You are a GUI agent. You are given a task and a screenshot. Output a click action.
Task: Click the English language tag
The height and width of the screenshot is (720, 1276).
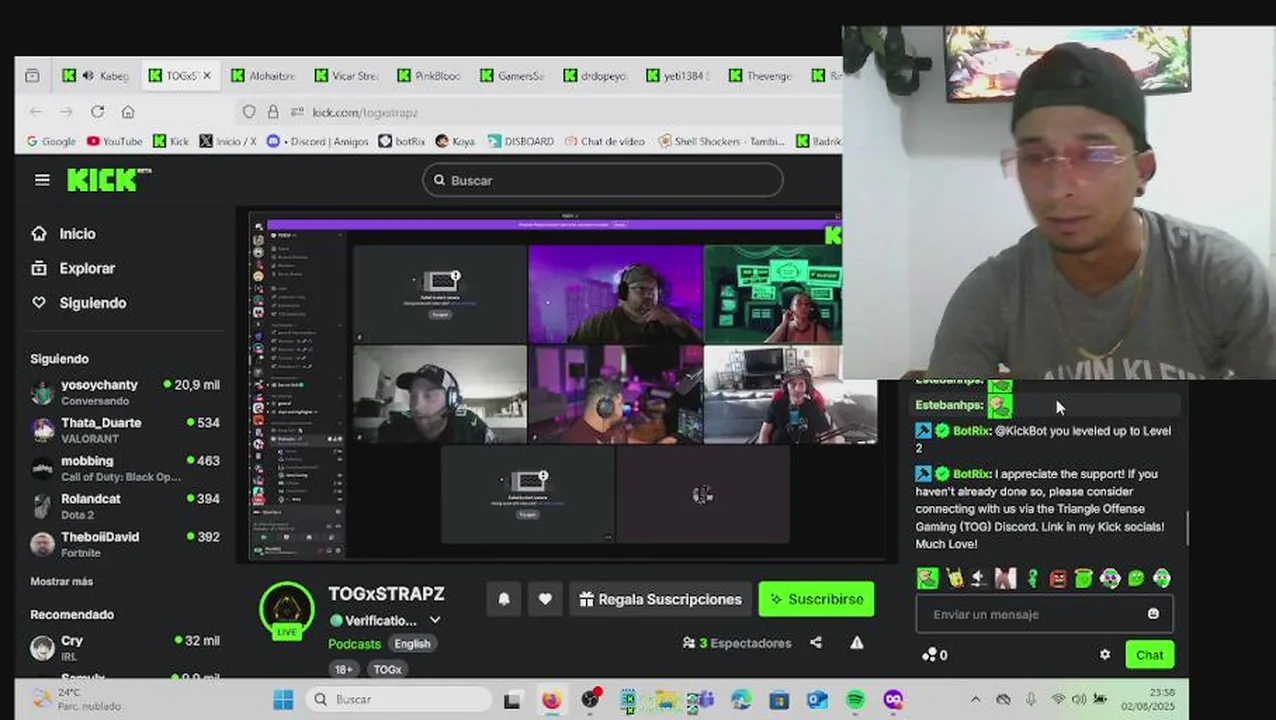(x=412, y=644)
